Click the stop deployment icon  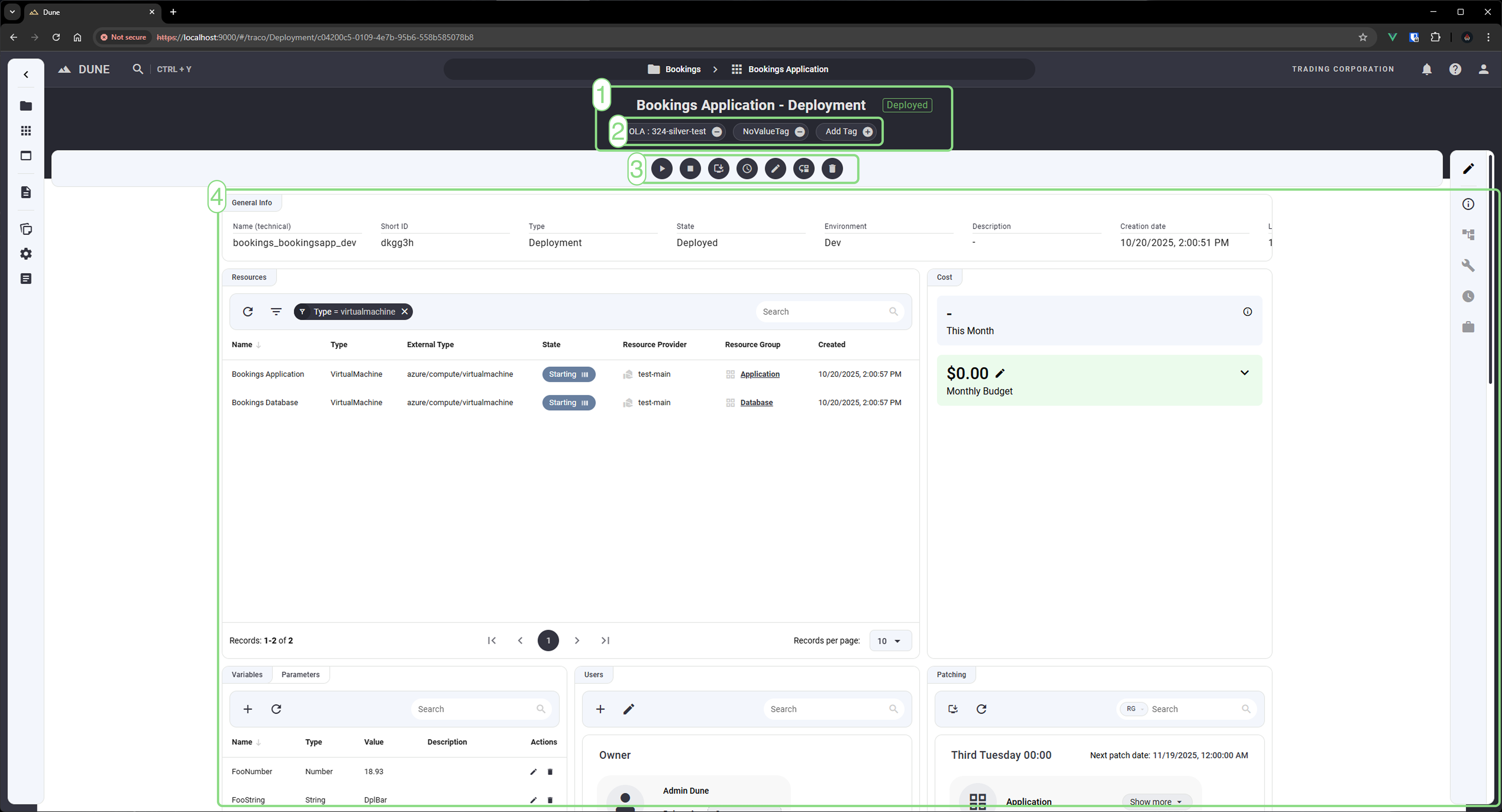690,168
